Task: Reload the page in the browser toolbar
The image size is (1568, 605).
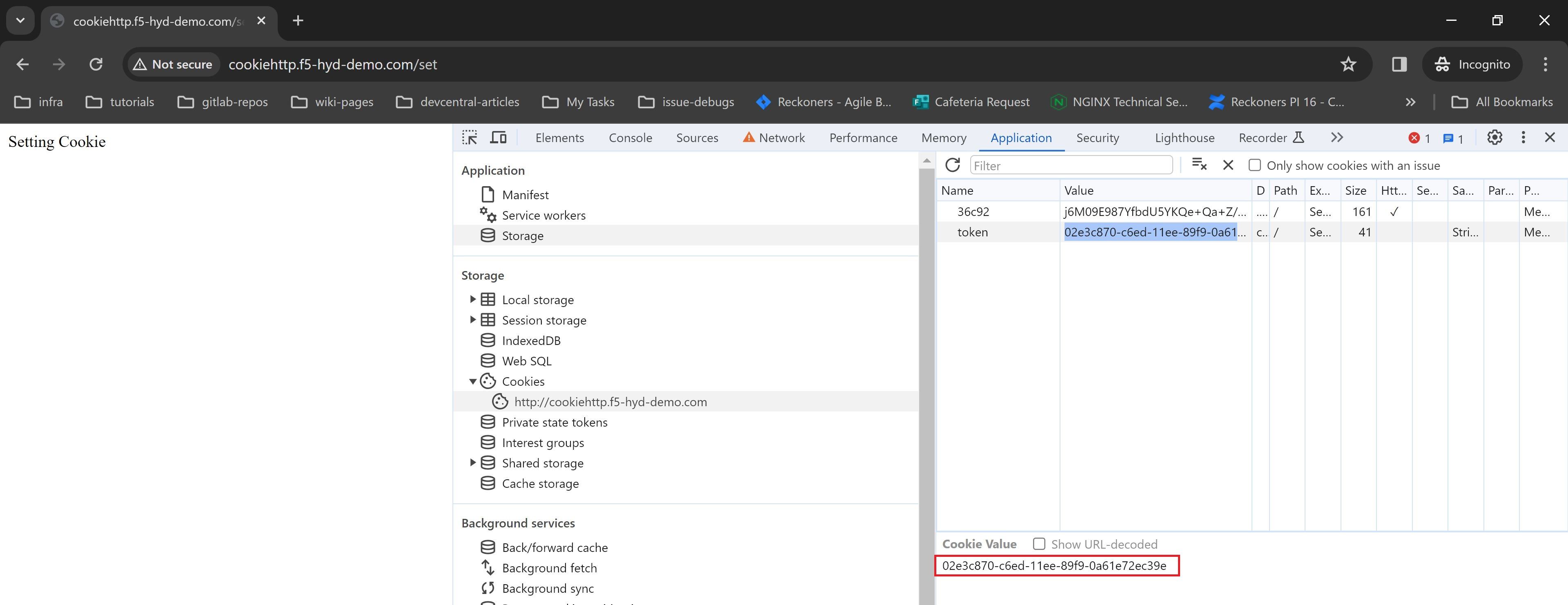Action: point(96,65)
